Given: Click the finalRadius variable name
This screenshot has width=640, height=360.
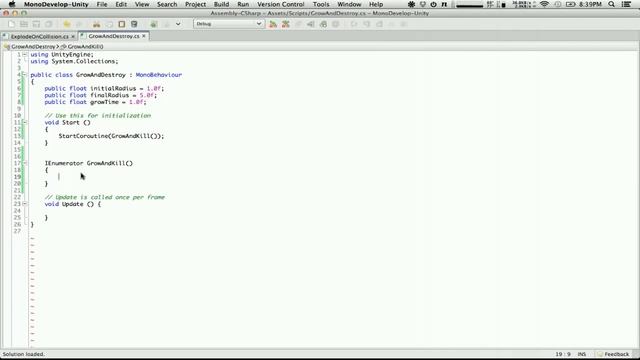Looking at the screenshot, I should click(x=109, y=95).
